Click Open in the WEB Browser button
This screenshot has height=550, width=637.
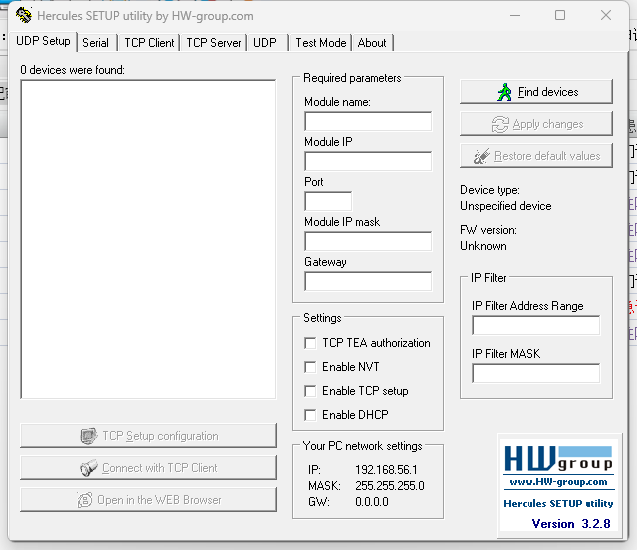149,500
